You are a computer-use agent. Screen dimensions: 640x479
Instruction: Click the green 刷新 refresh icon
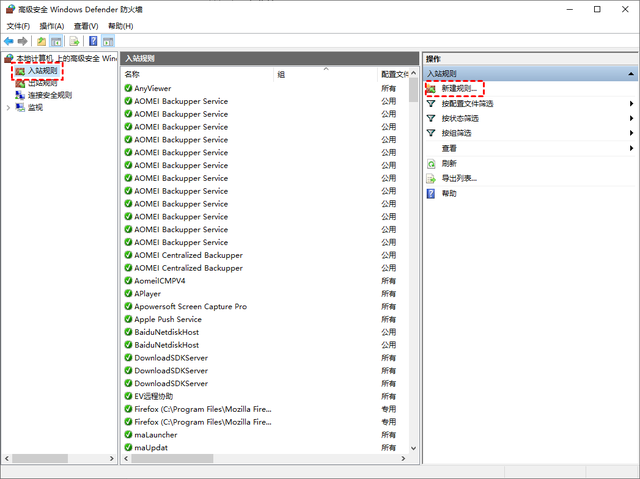[x=431, y=164]
